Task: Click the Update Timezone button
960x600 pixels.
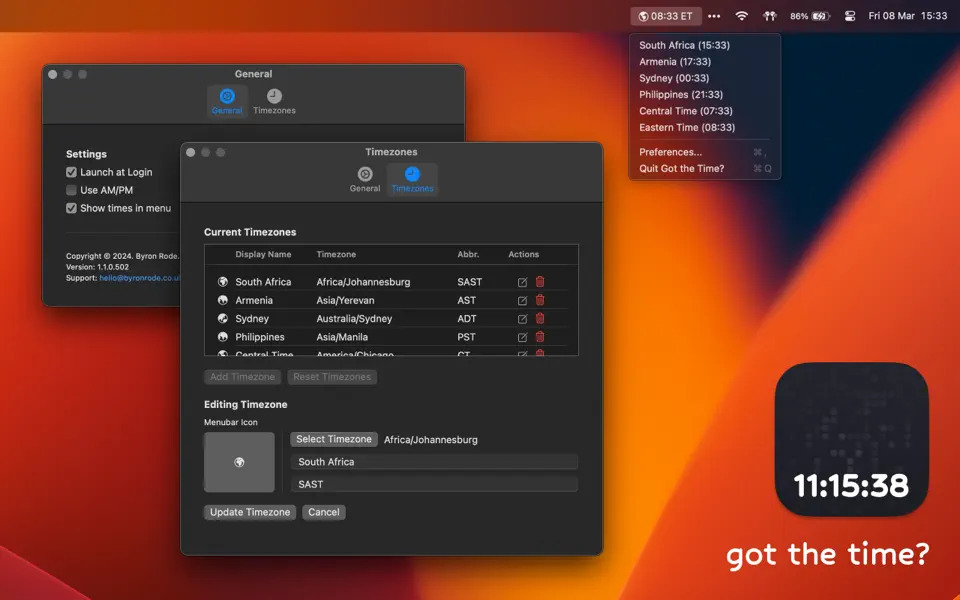Action: pos(250,512)
